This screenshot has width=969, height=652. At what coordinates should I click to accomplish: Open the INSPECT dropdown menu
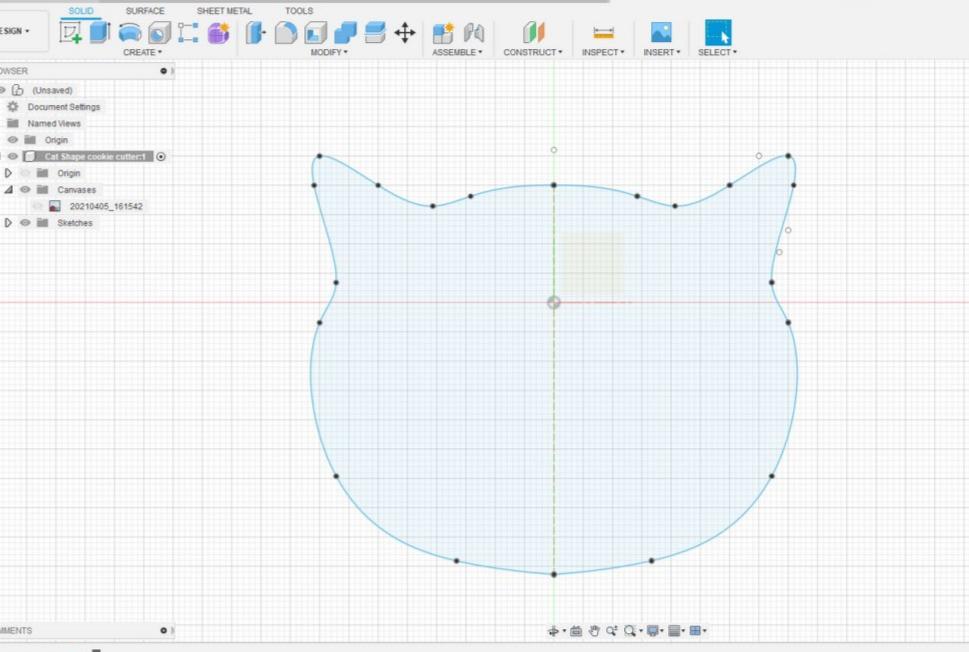coord(603,53)
